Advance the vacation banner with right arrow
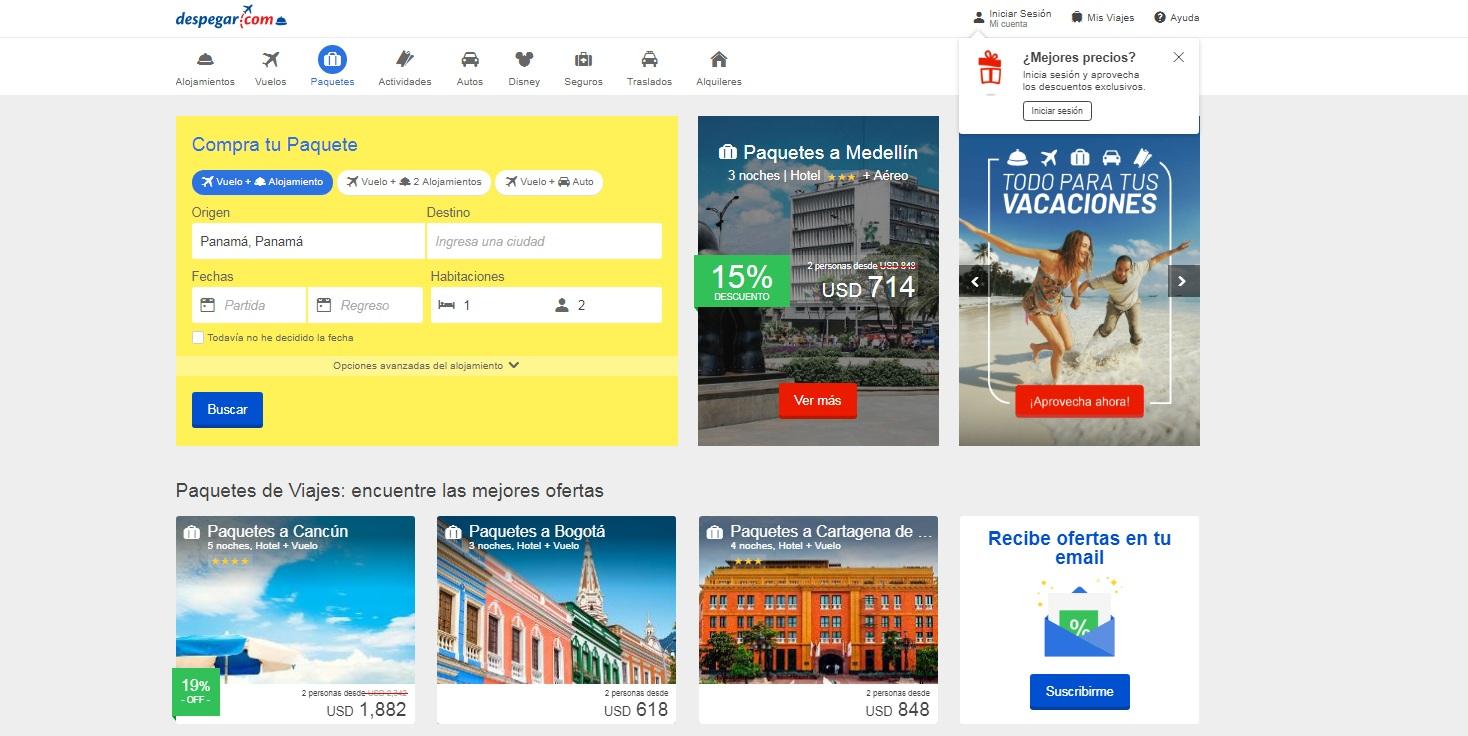The image size is (1468, 736). [1183, 282]
